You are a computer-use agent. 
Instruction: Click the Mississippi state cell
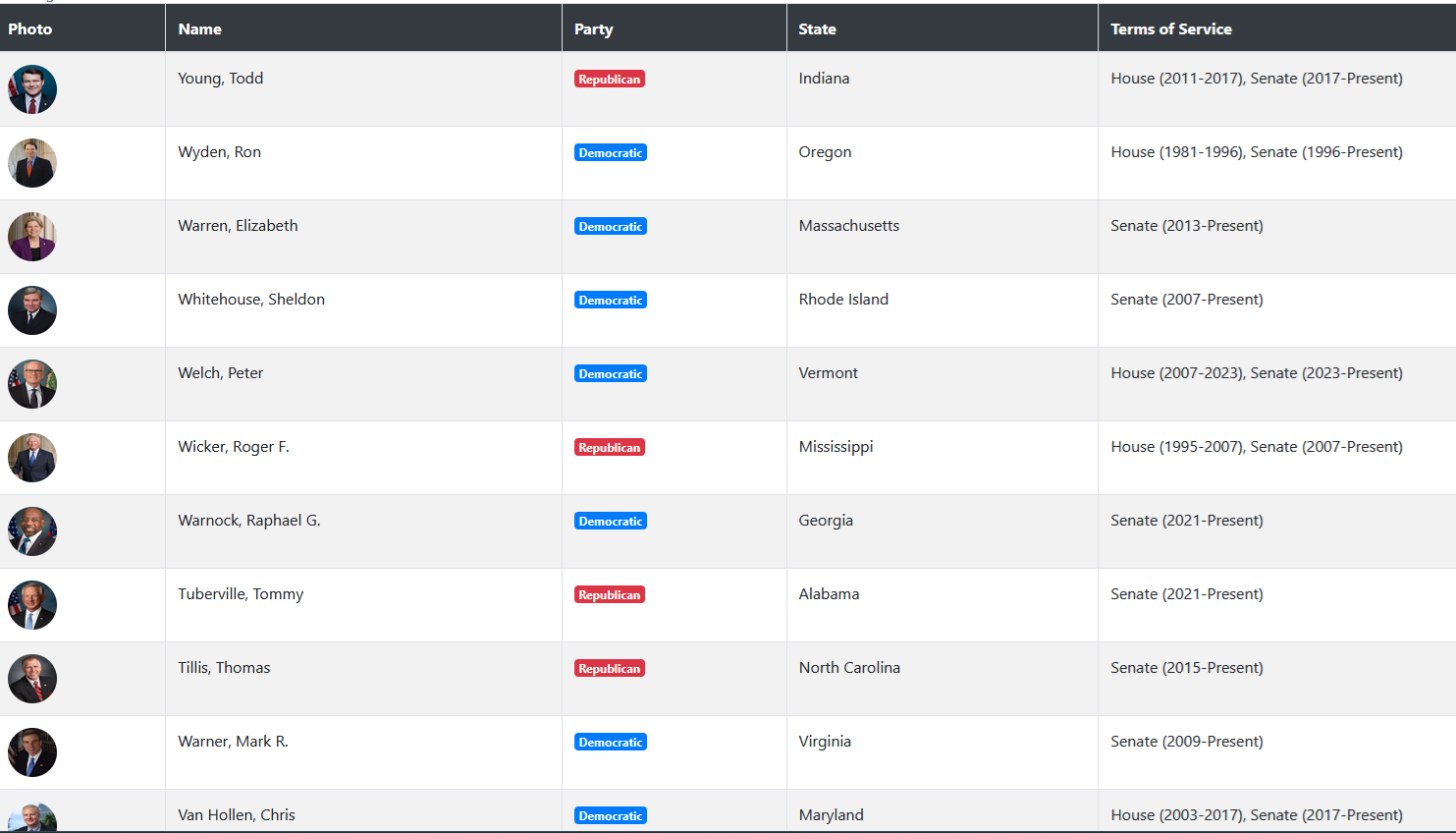[x=836, y=447]
